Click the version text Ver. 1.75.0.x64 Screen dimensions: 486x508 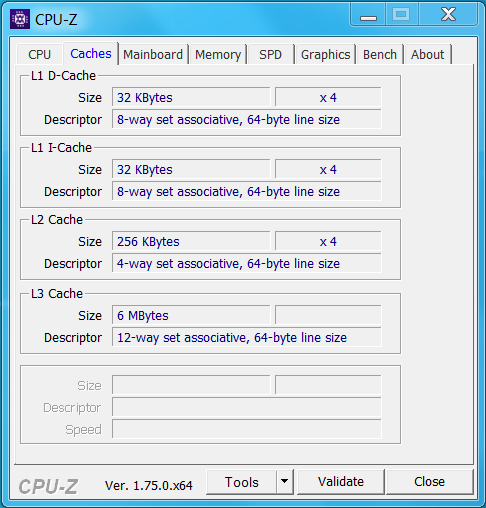tap(149, 486)
